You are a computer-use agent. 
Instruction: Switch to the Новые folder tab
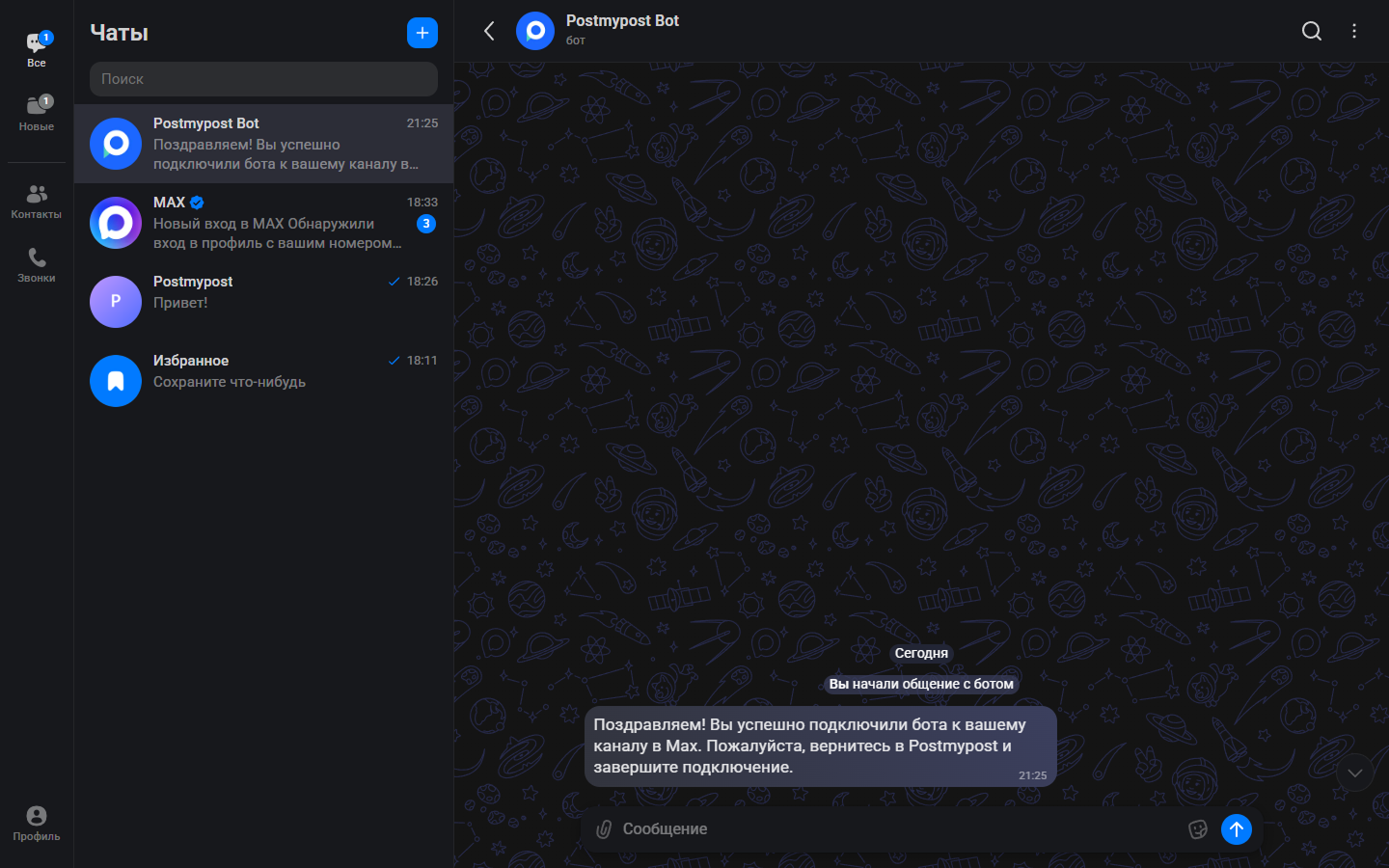coord(37,113)
